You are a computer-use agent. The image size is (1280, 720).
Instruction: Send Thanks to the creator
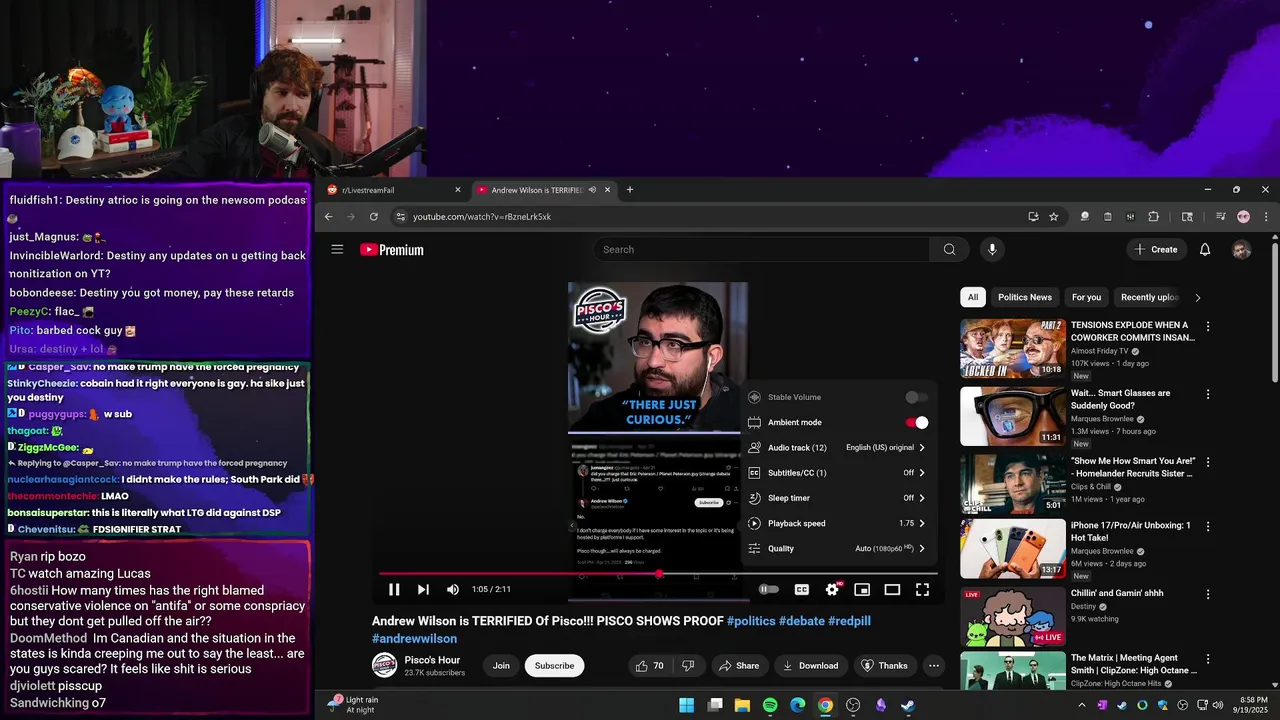point(884,666)
